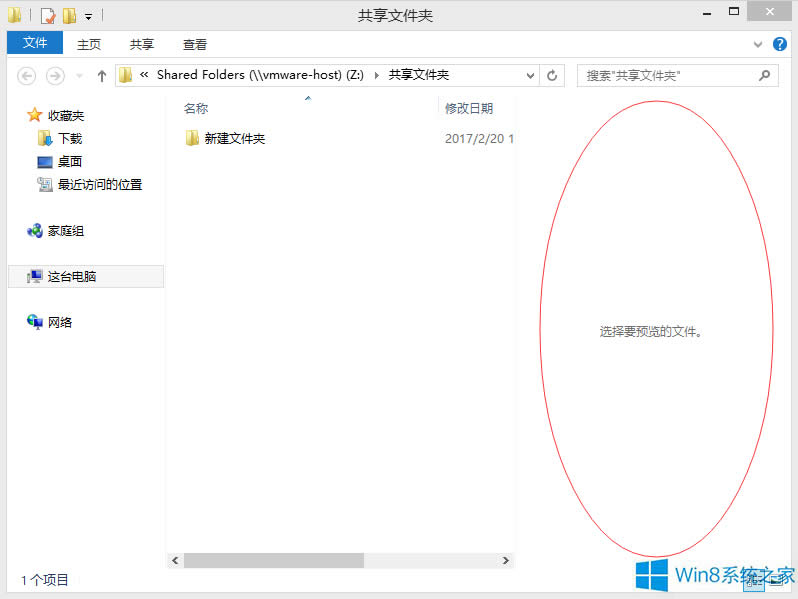This screenshot has width=798, height=599.
Task: Open the address bar history dropdown
Action: [530, 75]
